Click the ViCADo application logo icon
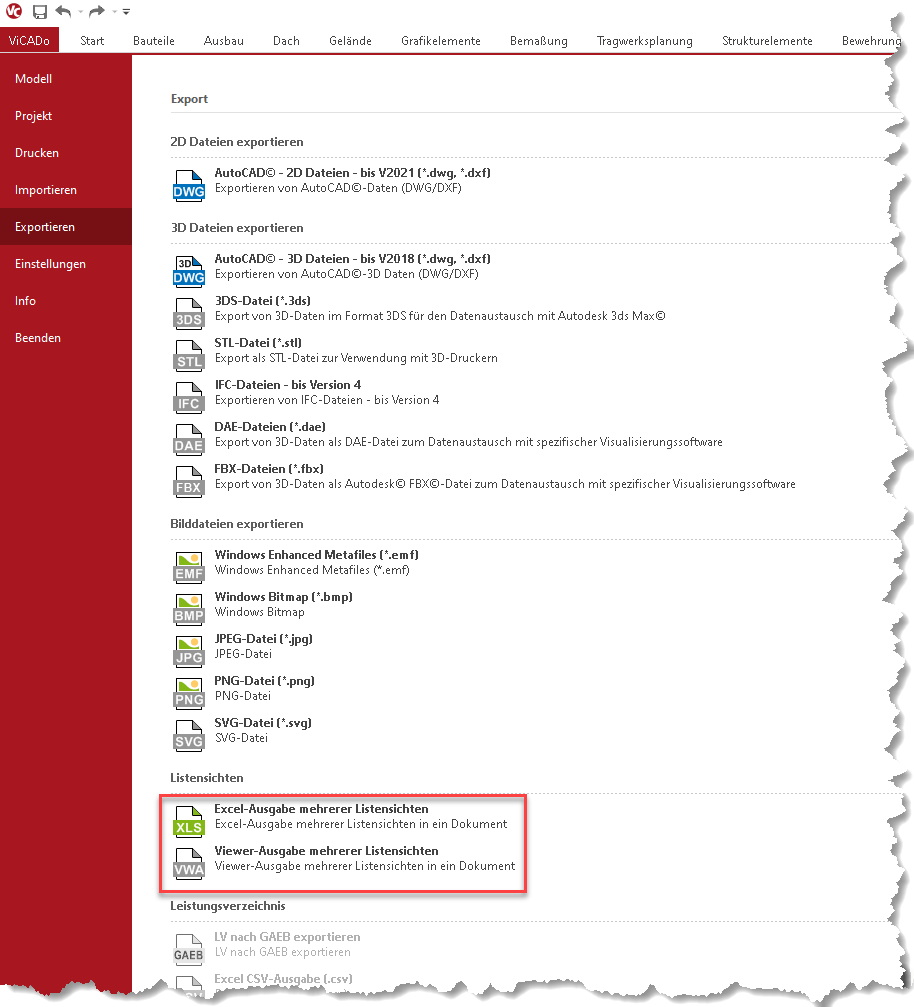This screenshot has width=914, height=1007. coord(13,11)
